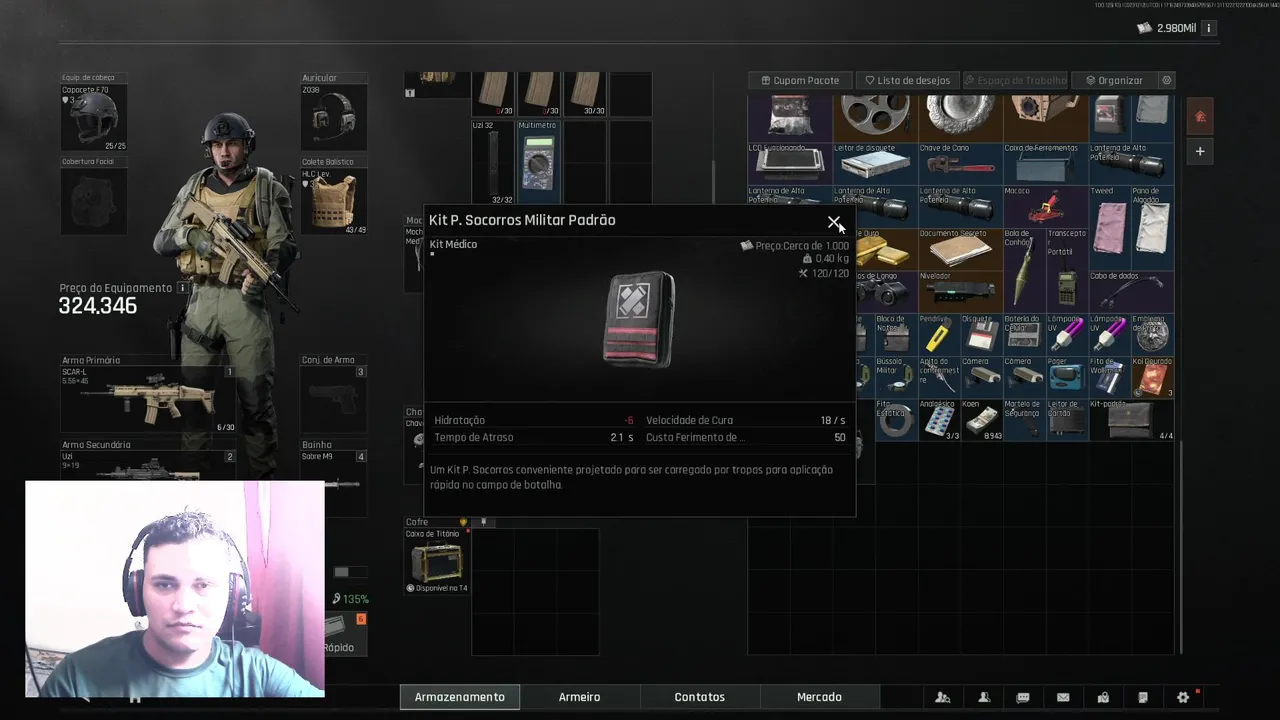The width and height of the screenshot is (1280, 720).
Task: Open the Armazenamento tab
Action: 460,697
